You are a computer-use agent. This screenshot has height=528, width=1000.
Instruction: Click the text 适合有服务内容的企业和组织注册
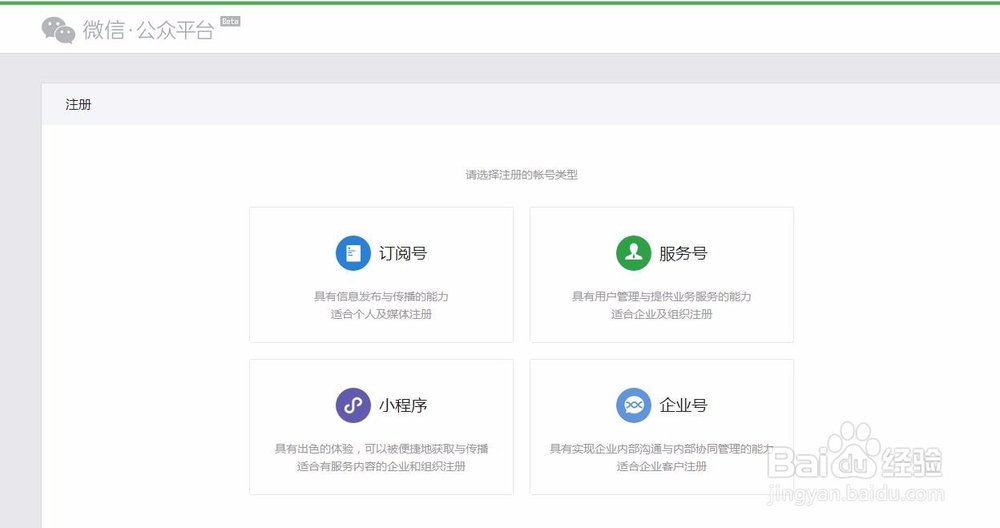(381, 466)
